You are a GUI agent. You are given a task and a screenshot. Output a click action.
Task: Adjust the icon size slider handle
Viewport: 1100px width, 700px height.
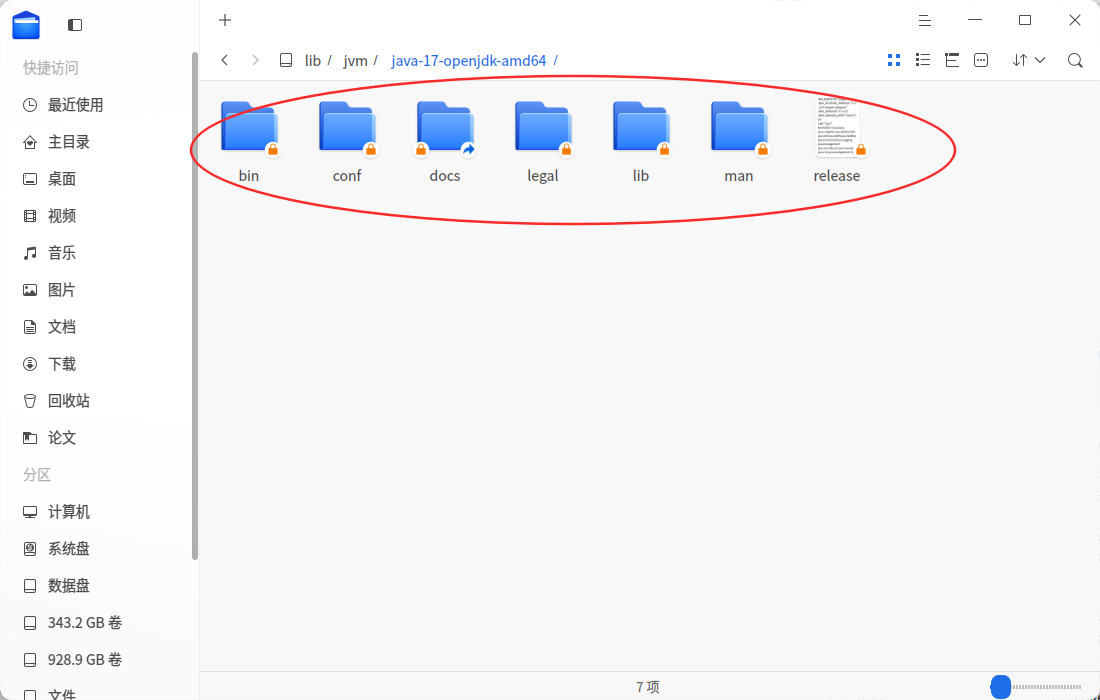pyautogui.click(x=1000, y=687)
